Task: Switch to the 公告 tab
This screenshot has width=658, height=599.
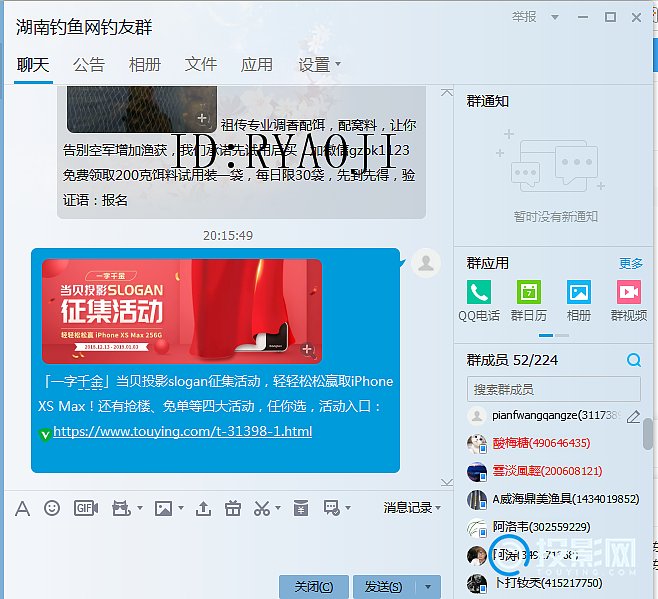Action: (x=89, y=65)
